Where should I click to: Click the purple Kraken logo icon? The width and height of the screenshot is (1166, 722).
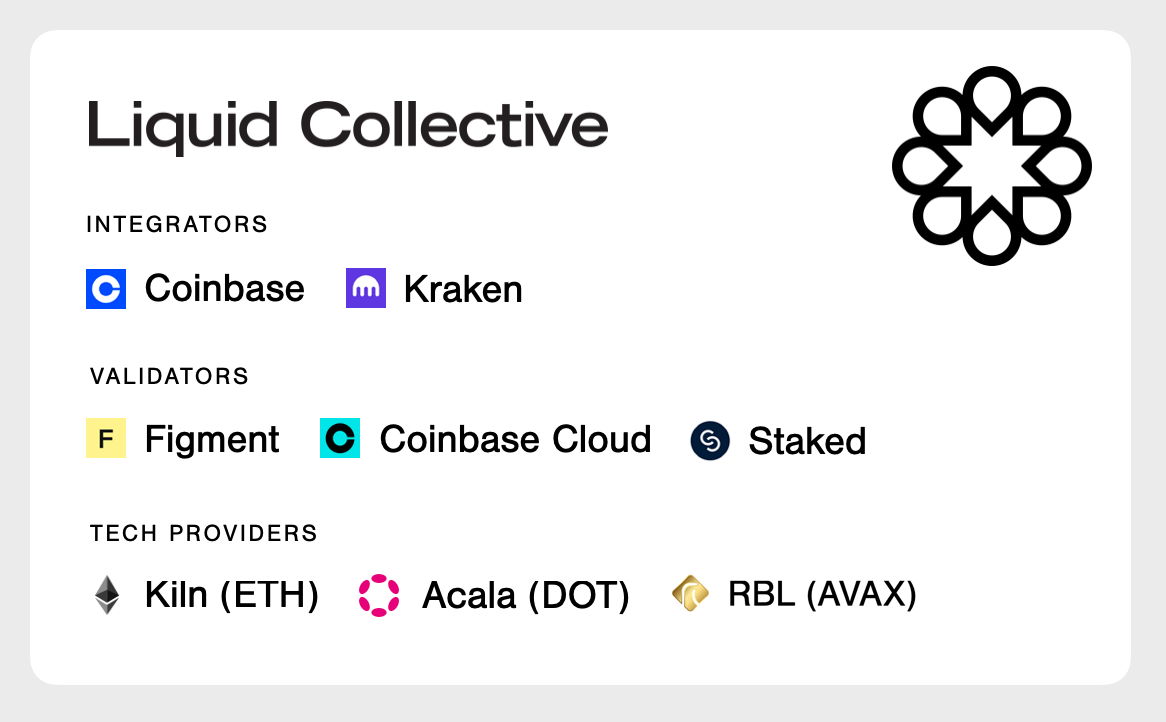click(366, 288)
